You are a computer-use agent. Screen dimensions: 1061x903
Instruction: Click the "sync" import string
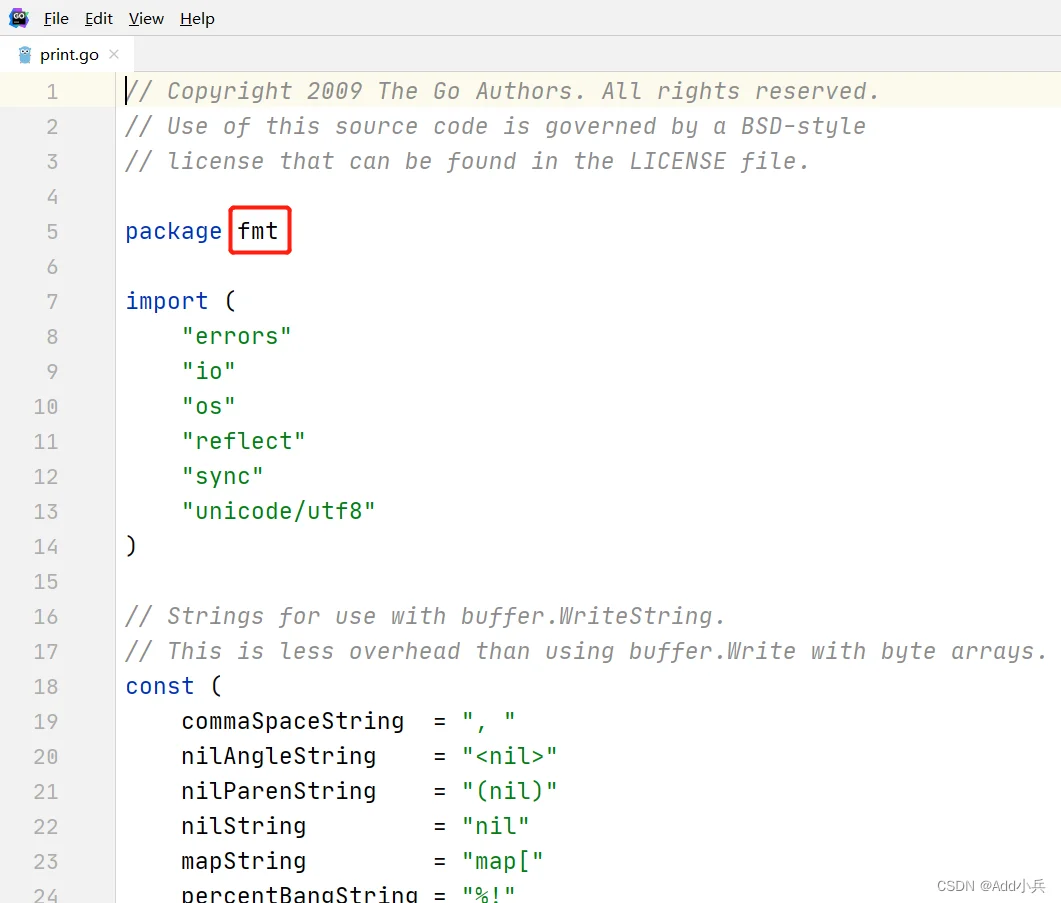click(223, 477)
